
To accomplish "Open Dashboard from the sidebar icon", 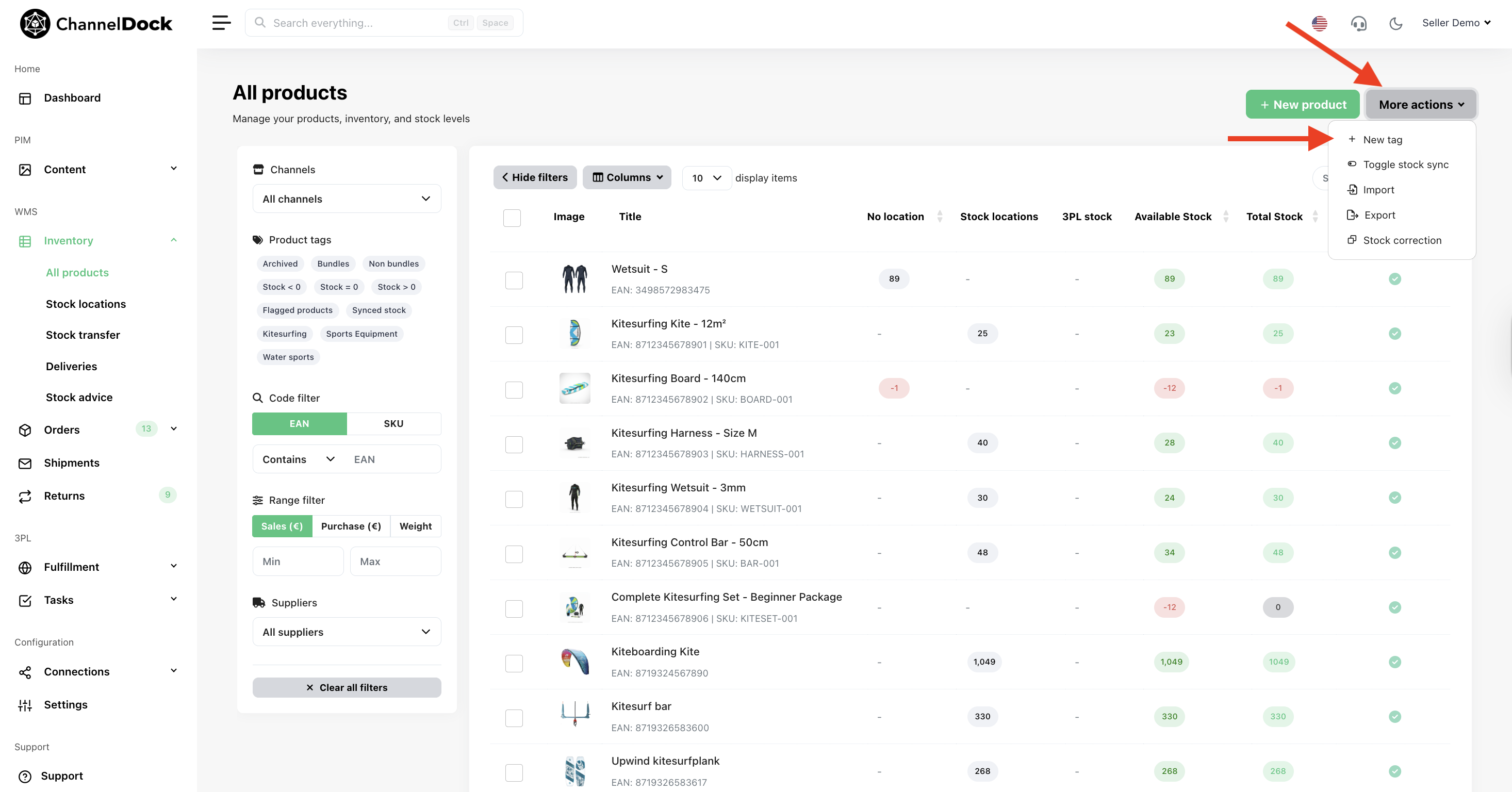I will click(25, 98).
